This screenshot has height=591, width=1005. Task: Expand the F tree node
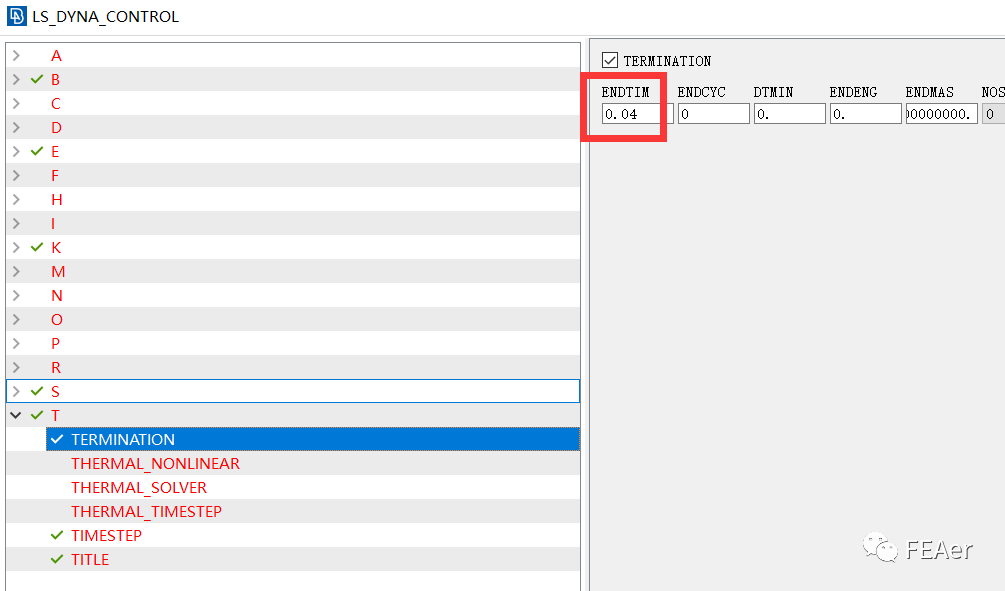17,176
